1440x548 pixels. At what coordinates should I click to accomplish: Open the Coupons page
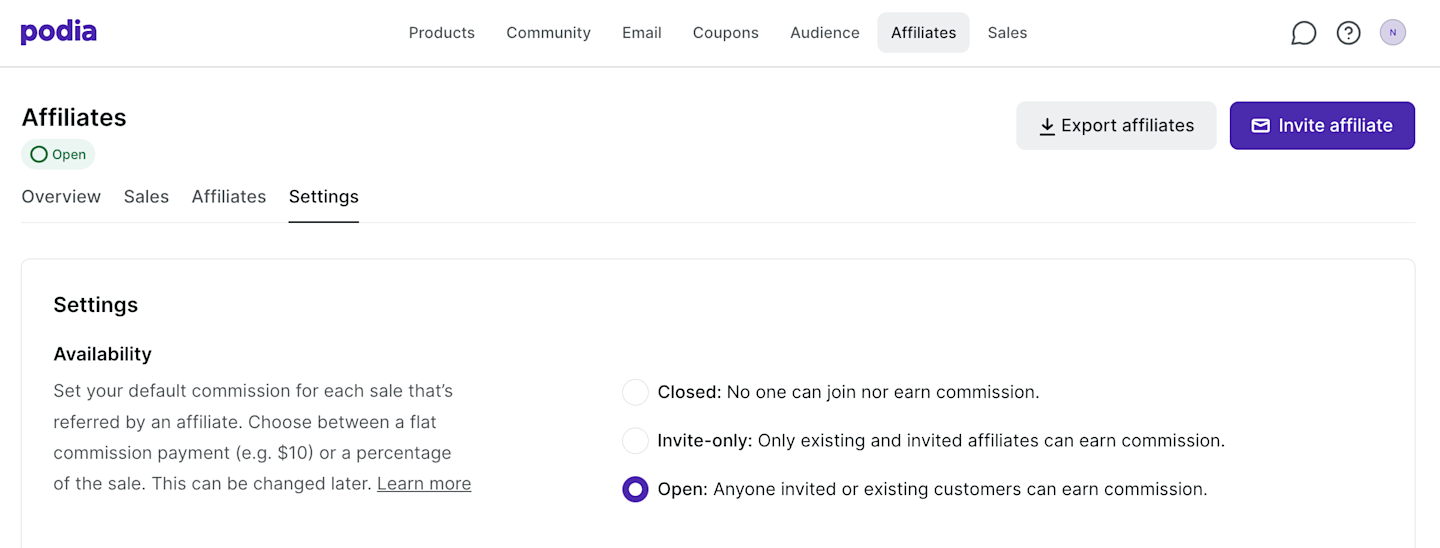coord(725,33)
